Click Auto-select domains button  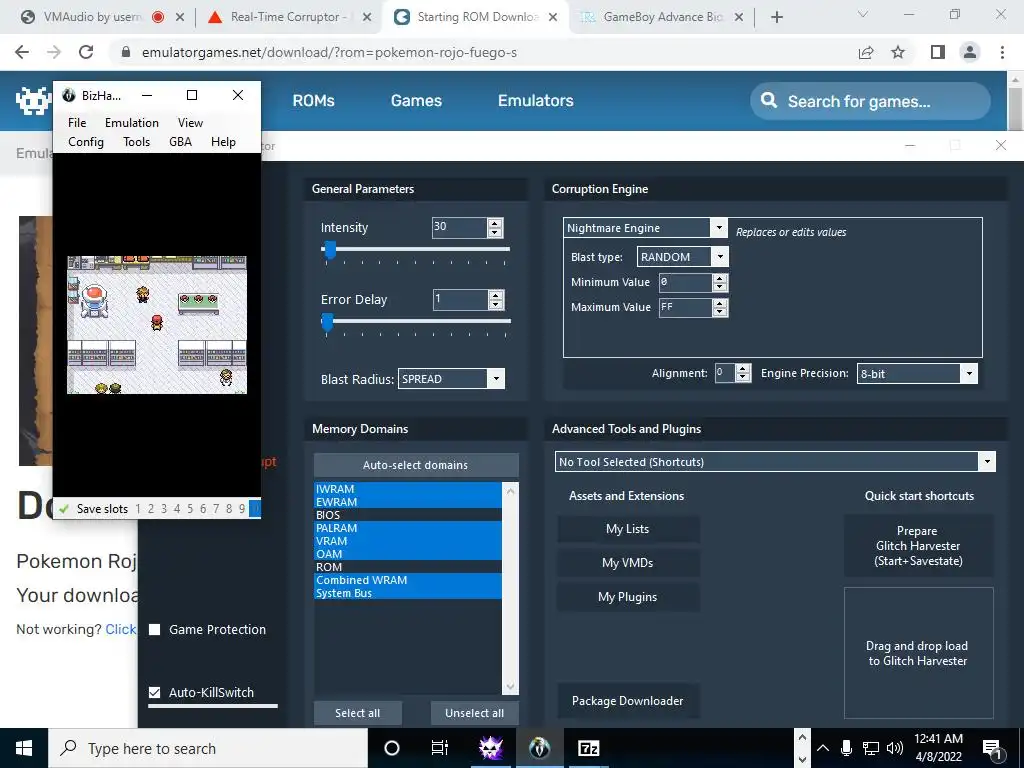[x=416, y=465]
